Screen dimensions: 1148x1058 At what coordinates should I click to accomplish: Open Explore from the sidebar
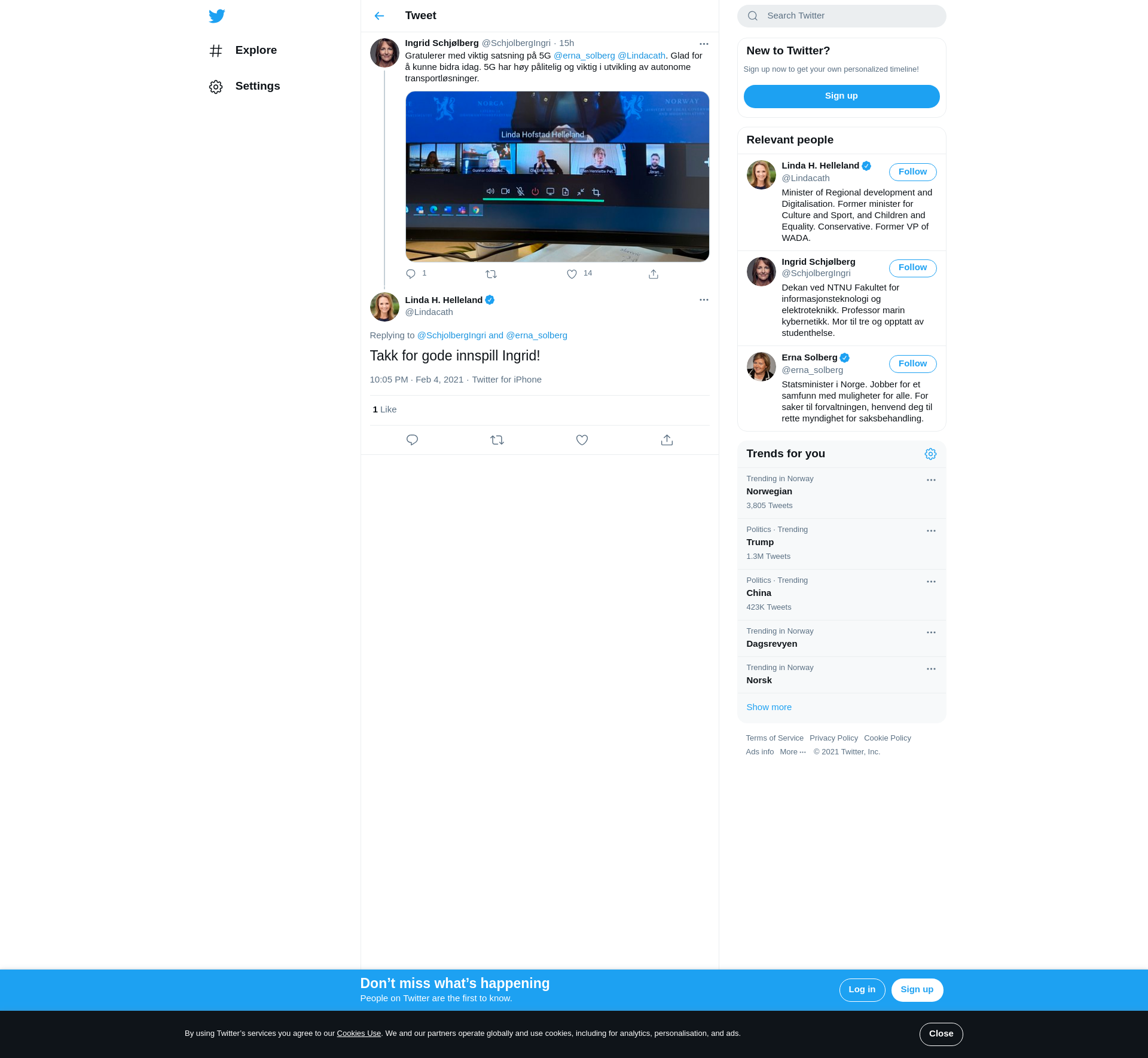click(x=243, y=50)
